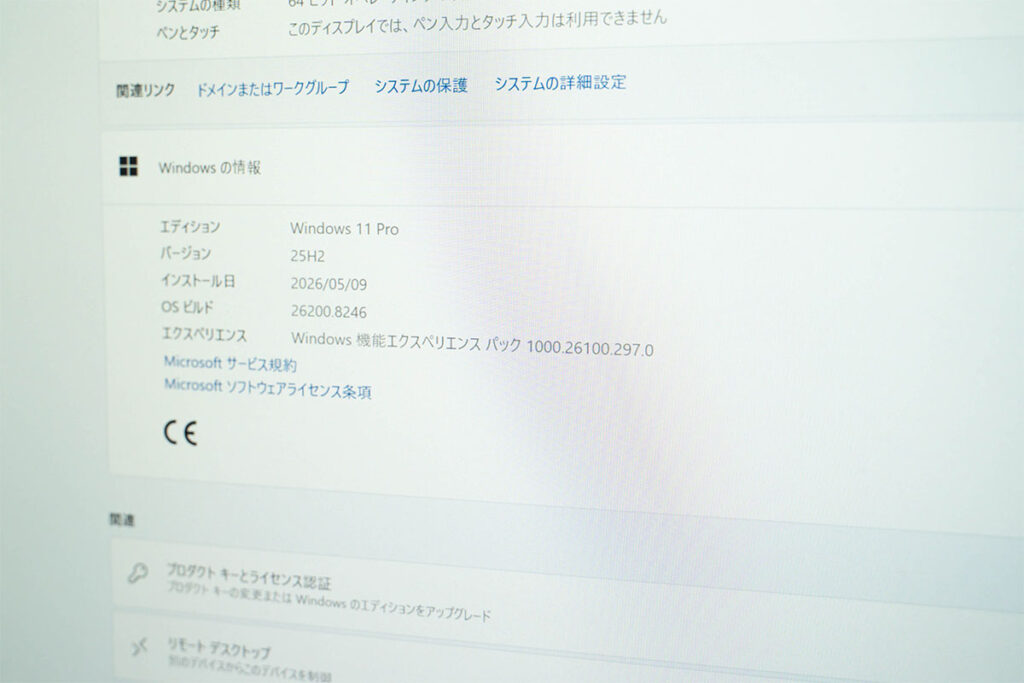Select the OS build value 26200.8246
1024x683 pixels.
coord(329,311)
